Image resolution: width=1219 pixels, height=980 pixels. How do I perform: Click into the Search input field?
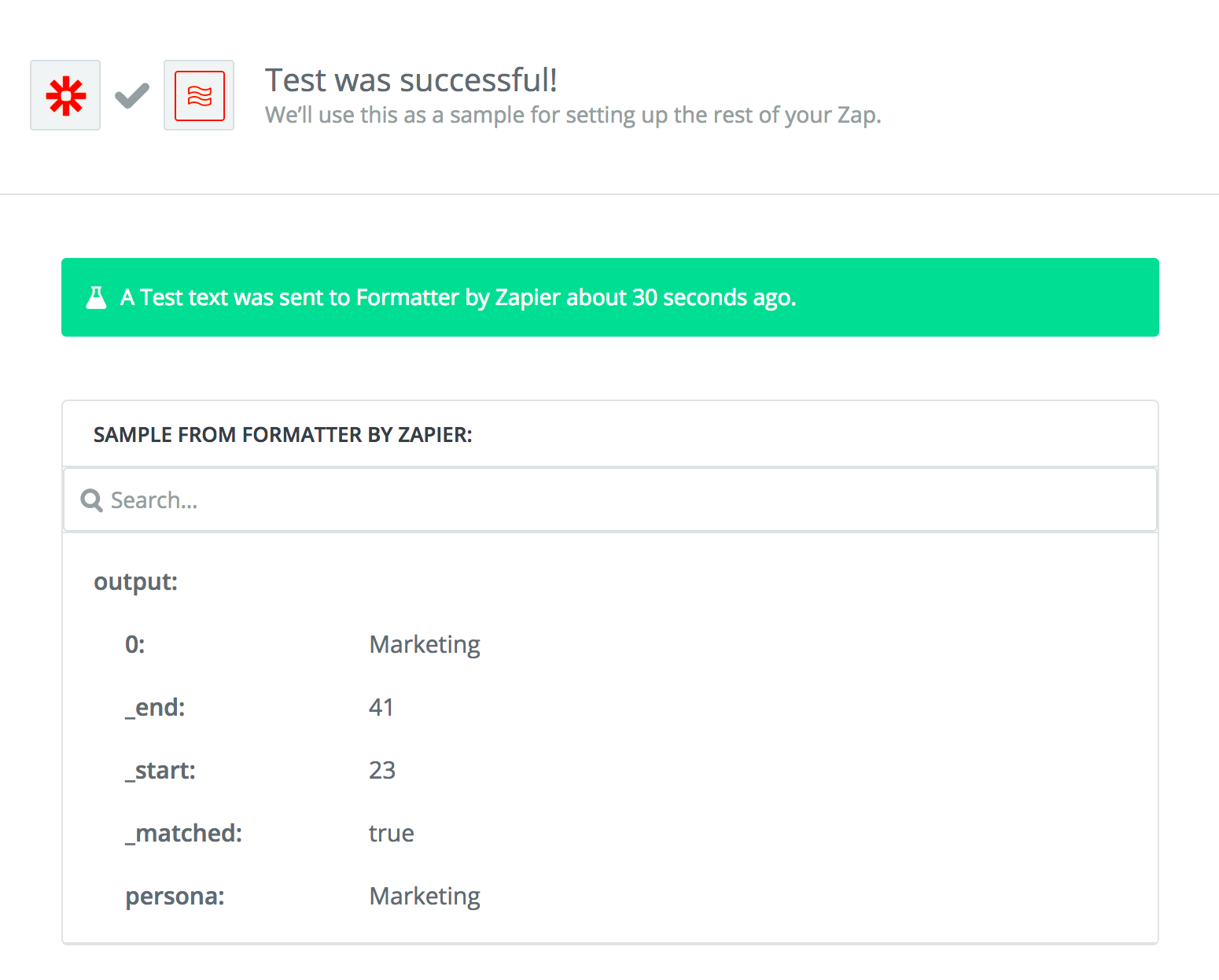[x=609, y=500]
